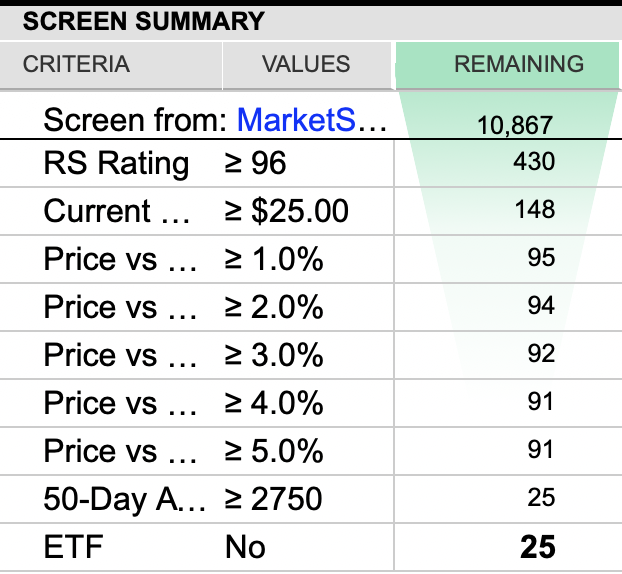Screen dimensions: 622x574
Task: Click the ETF value "No"
Action: coord(245,547)
